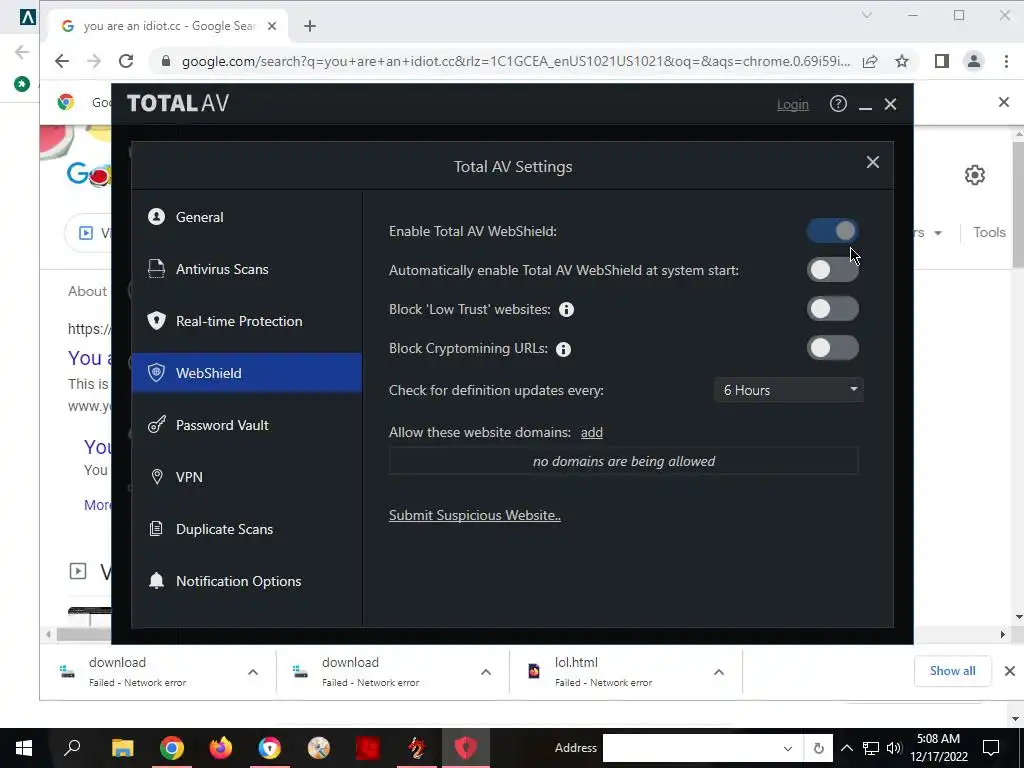The width and height of the screenshot is (1024, 768).
Task: Open a new Chrome tab
Action: click(x=310, y=26)
